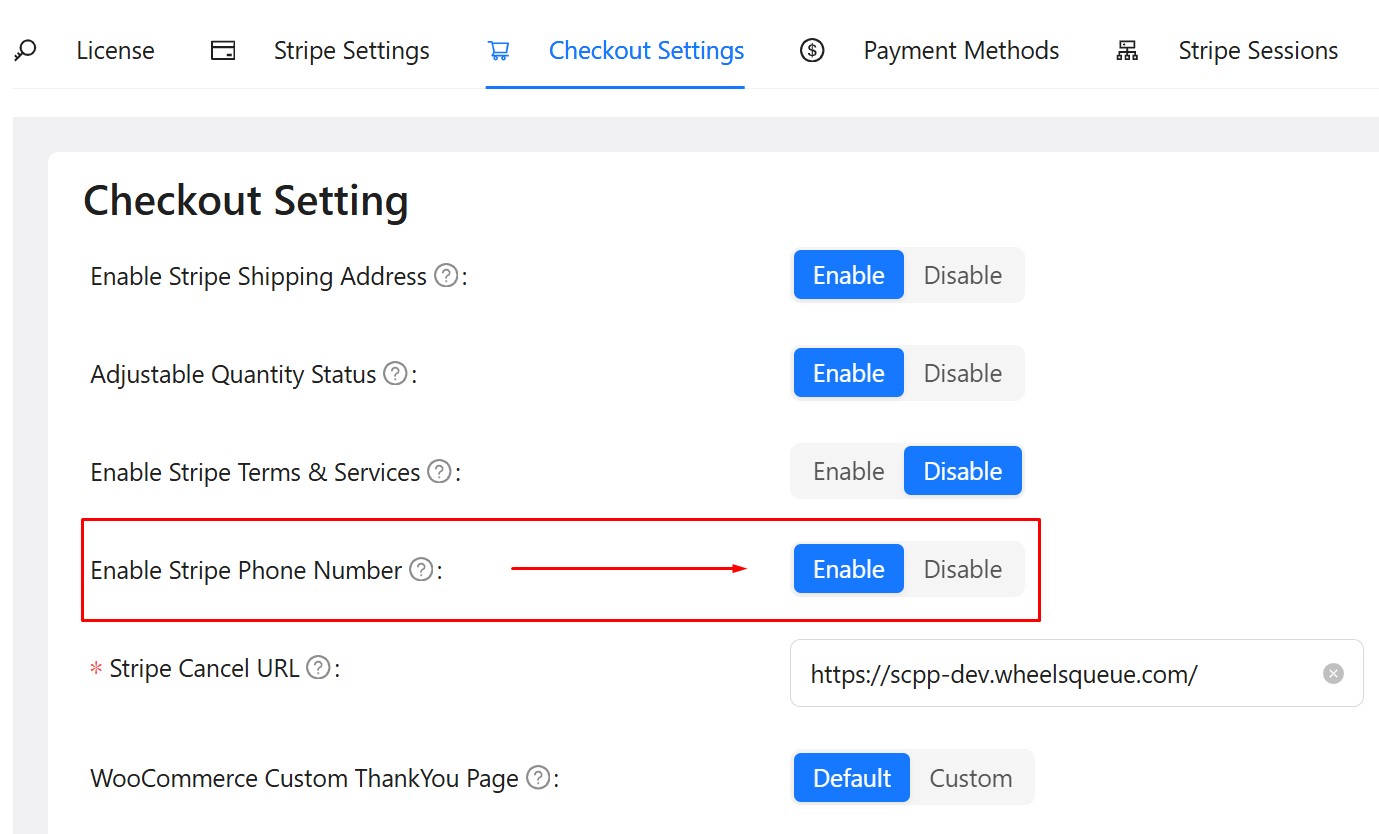This screenshot has height=834, width=1379.
Task: Click help icon beside WooCommerce Custom ThankYou Page
Action: (x=538, y=777)
